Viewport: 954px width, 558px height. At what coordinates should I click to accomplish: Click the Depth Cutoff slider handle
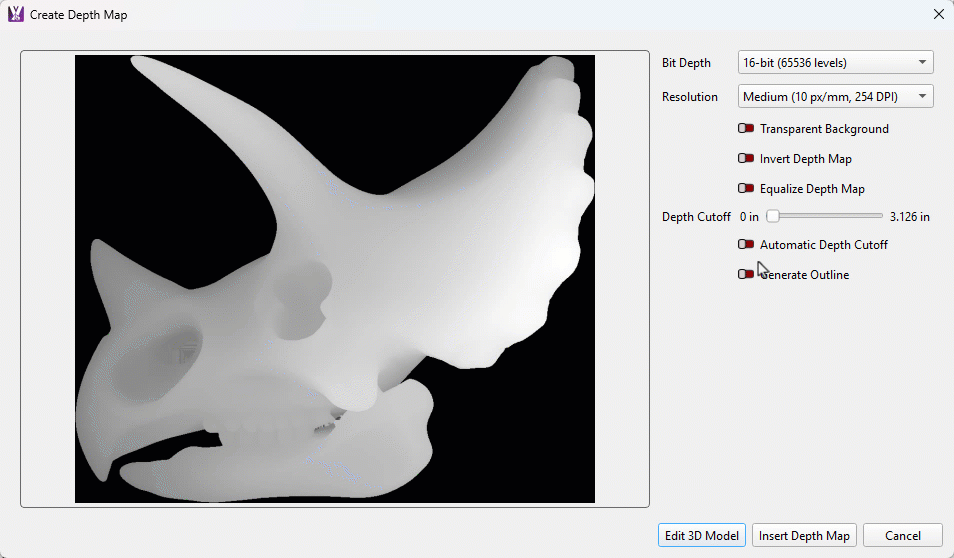(x=773, y=216)
